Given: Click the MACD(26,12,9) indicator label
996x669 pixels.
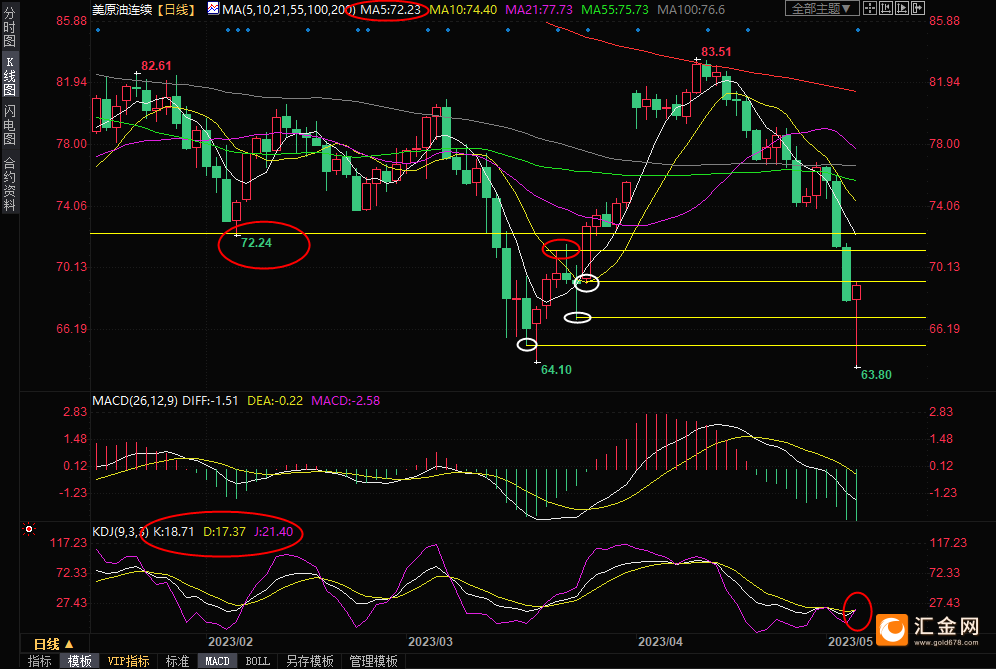Looking at the screenshot, I should coord(135,401).
